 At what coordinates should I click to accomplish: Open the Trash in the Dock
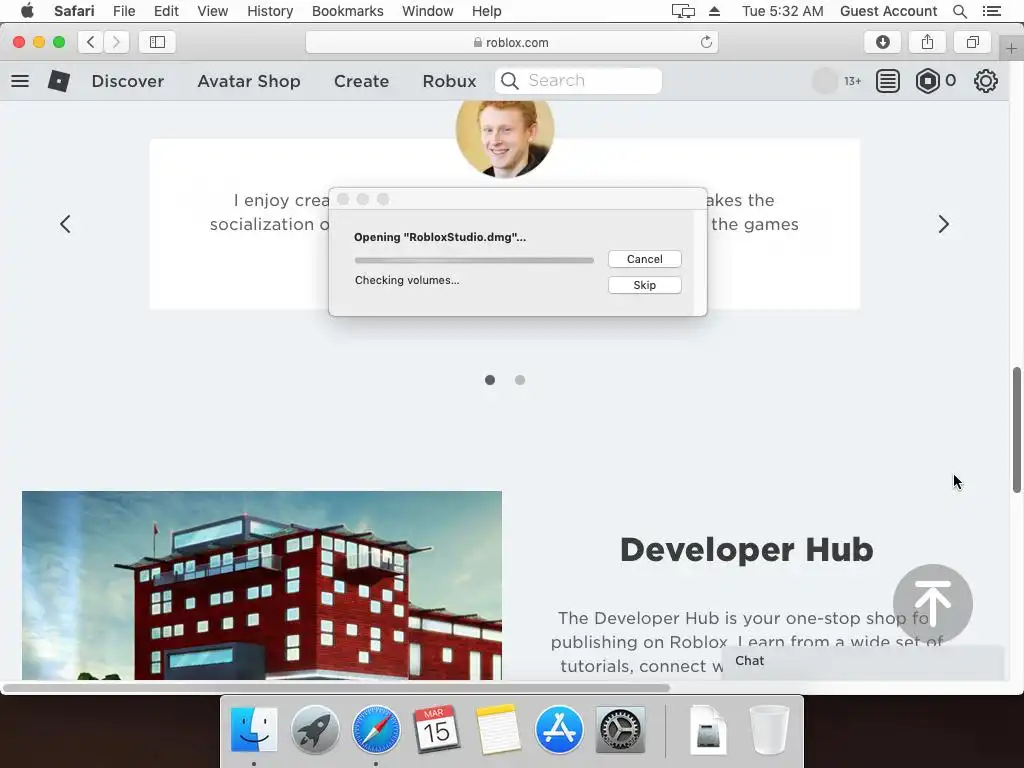[769, 729]
